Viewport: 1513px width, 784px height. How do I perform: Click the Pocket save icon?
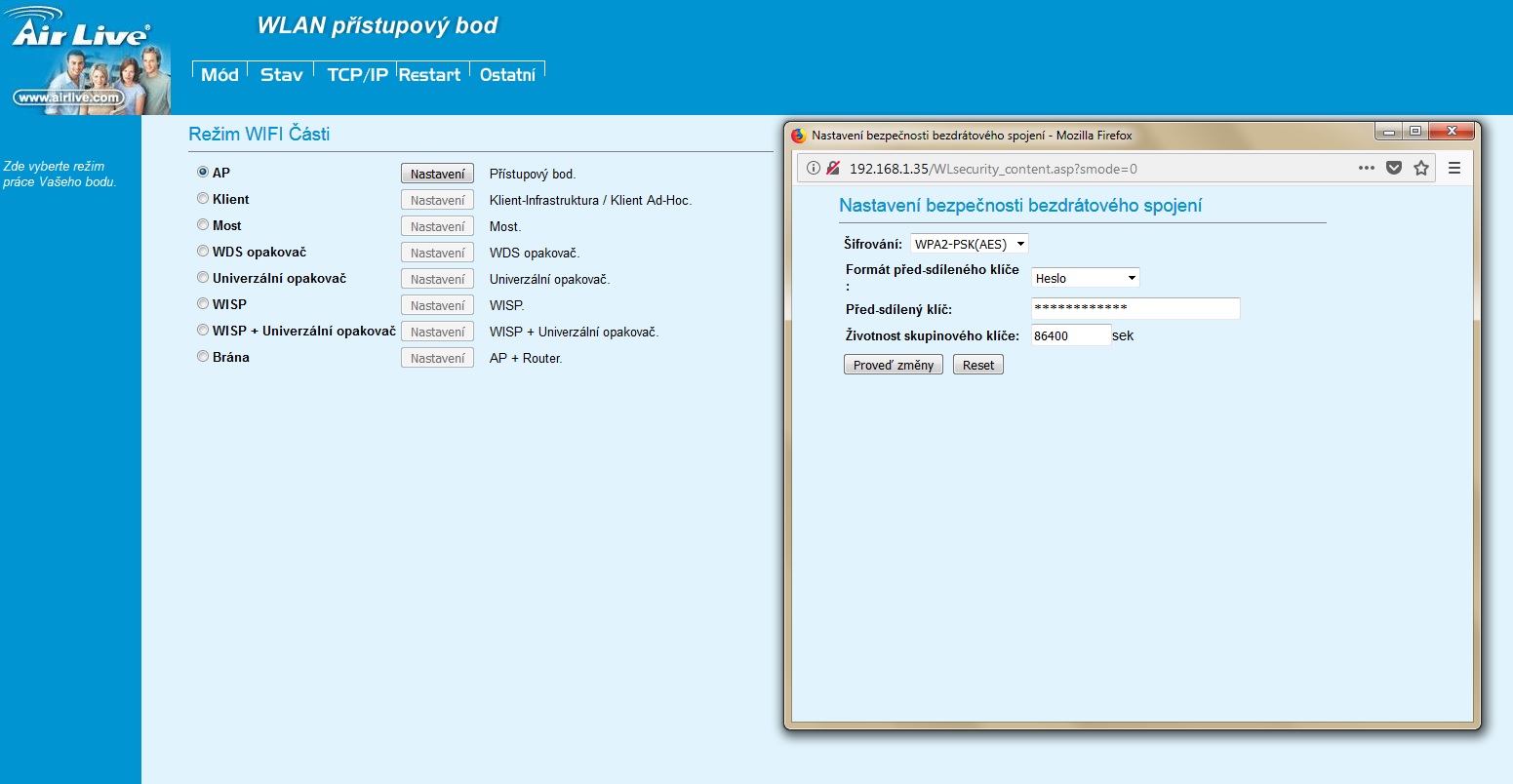[1394, 168]
